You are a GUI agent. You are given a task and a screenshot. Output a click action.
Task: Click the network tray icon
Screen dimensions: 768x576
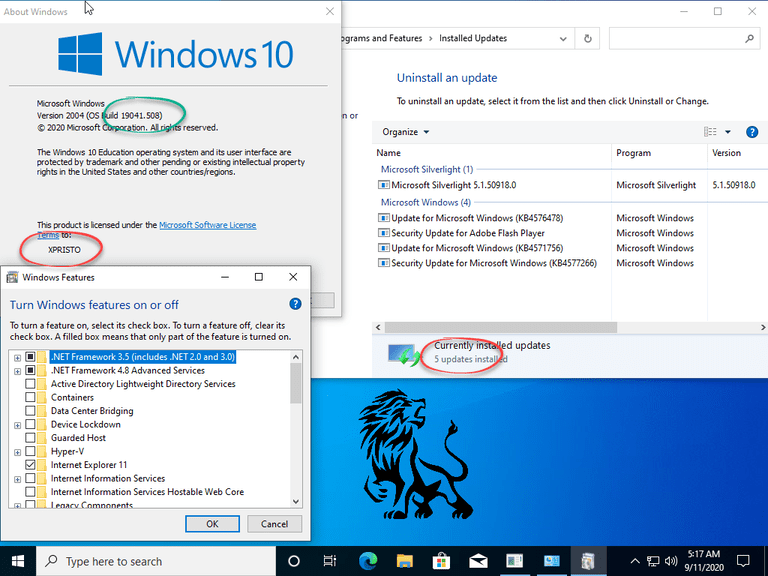coord(653,561)
